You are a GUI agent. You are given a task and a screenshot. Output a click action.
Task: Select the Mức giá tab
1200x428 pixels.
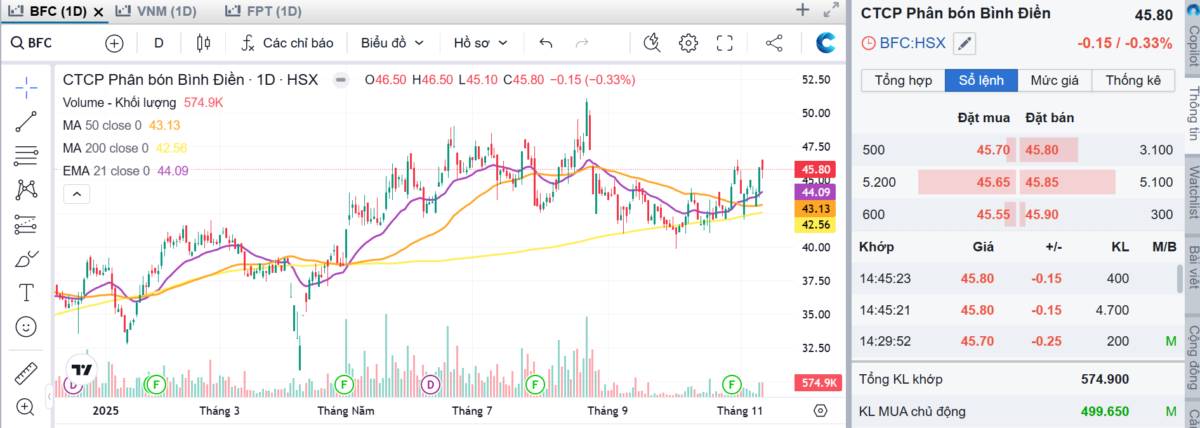(x=1054, y=80)
